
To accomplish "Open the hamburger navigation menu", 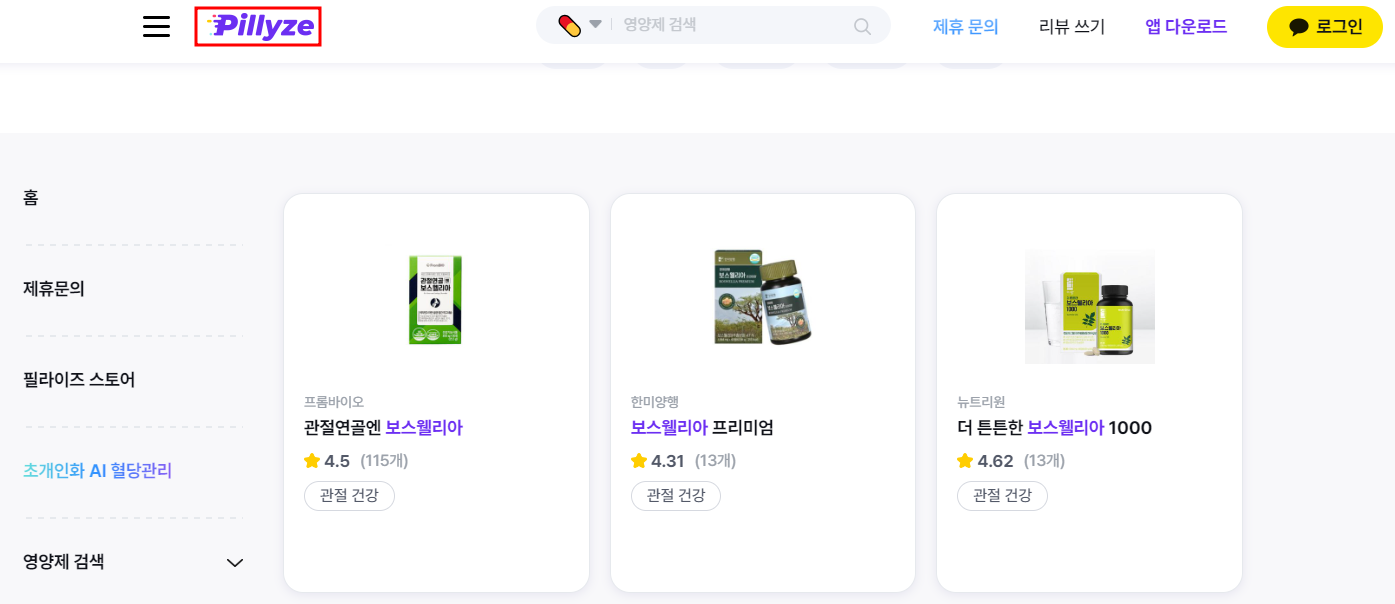I will [x=156, y=26].
